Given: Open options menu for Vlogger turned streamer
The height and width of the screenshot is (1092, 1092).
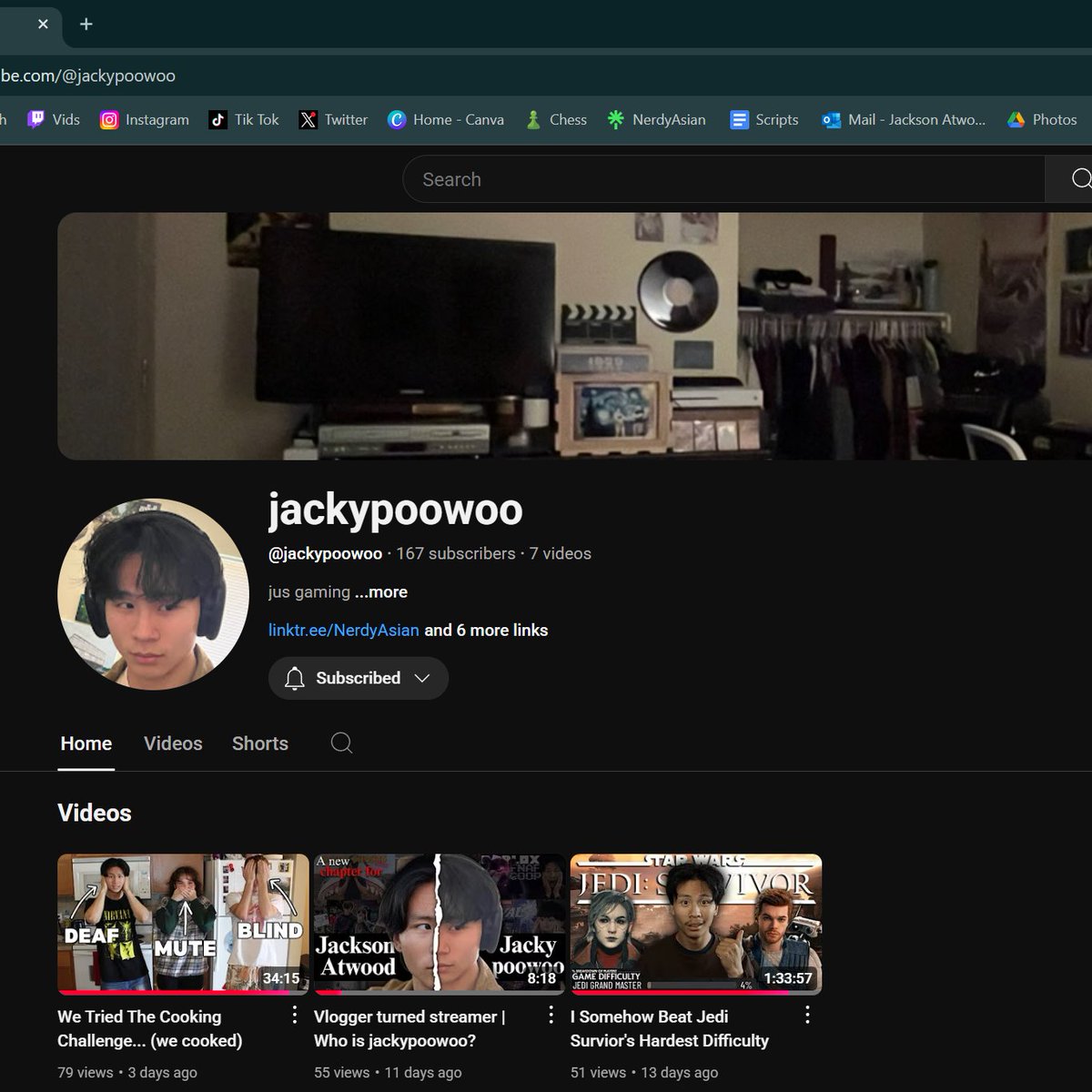Looking at the screenshot, I should click(x=551, y=1015).
